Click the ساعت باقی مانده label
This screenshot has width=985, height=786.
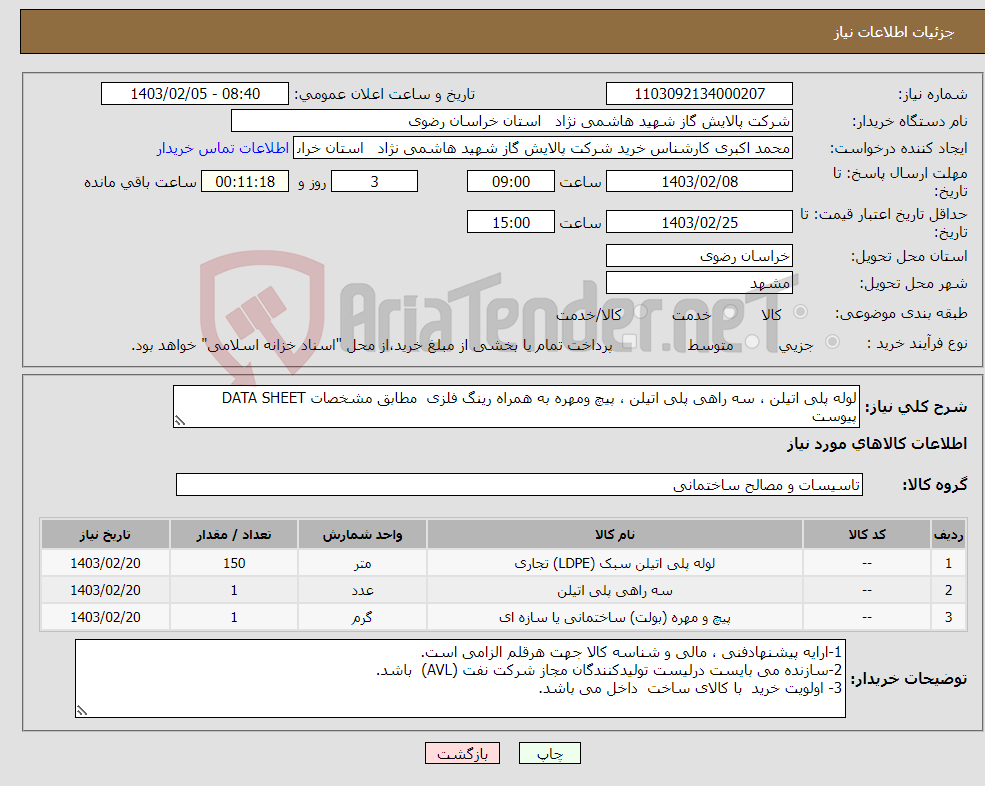pyautogui.click(x=141, y=182)
